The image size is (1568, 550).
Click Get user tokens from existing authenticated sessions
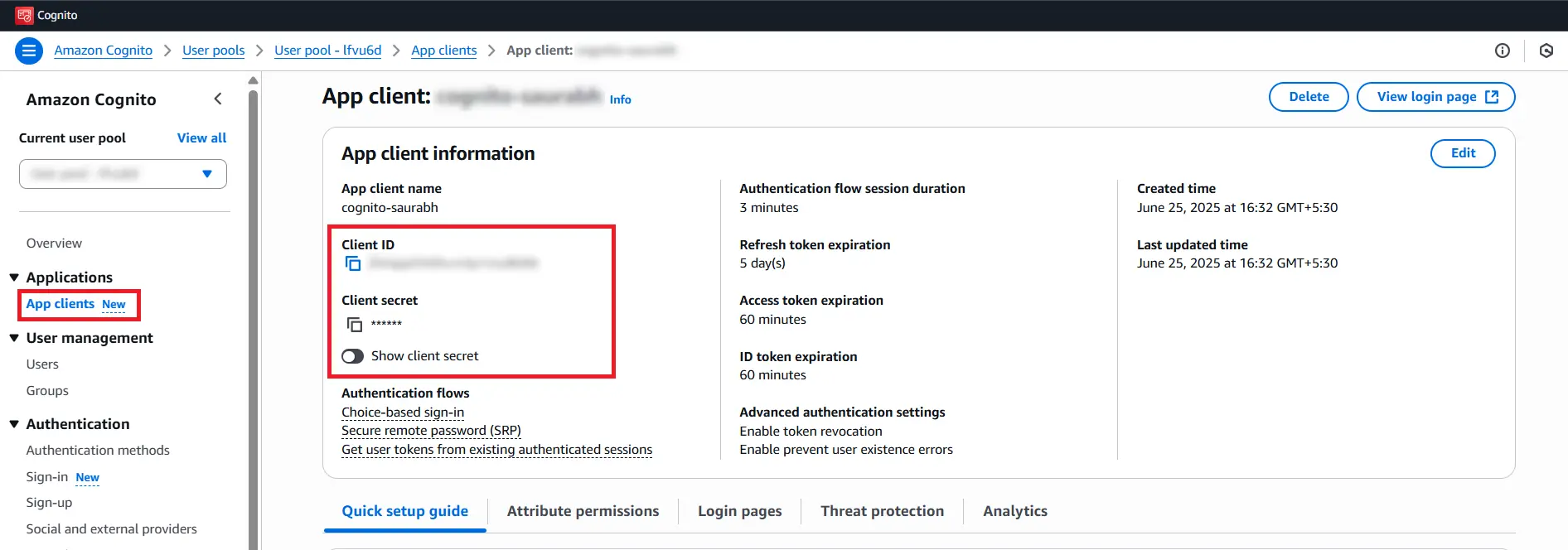pos(496,450)
